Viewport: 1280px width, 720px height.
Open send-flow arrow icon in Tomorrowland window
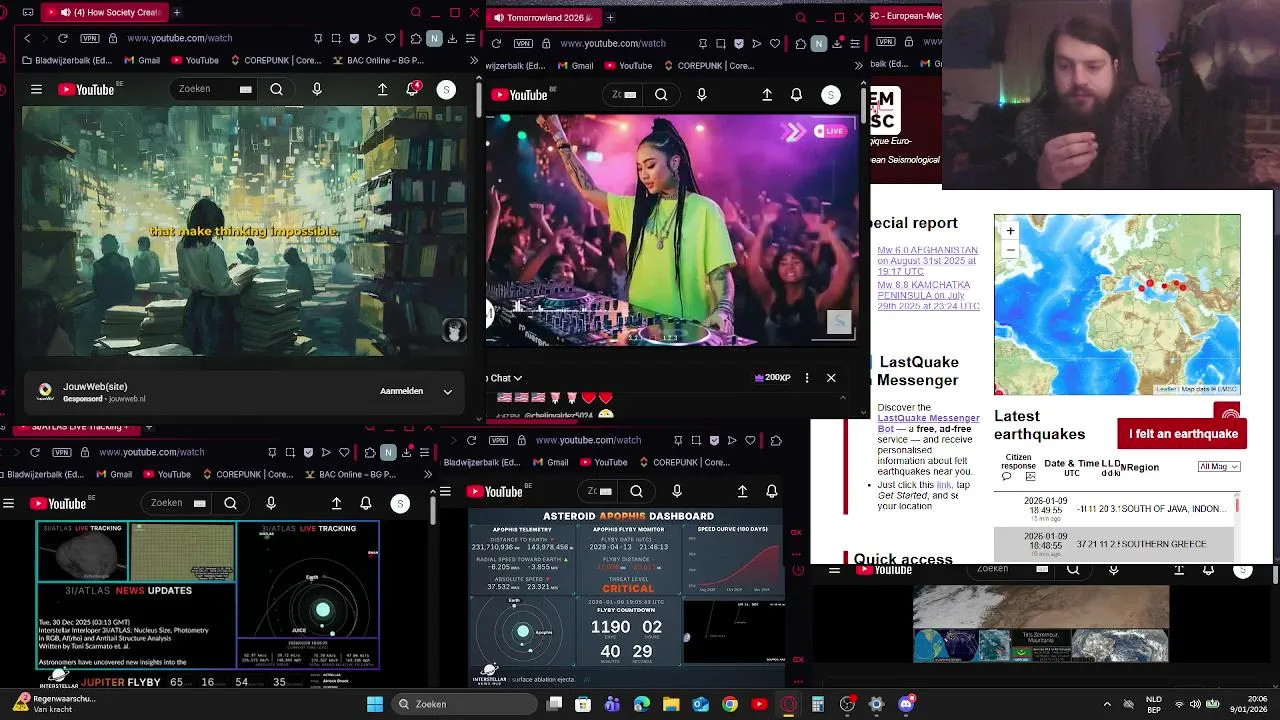click(x=756, y=43)
